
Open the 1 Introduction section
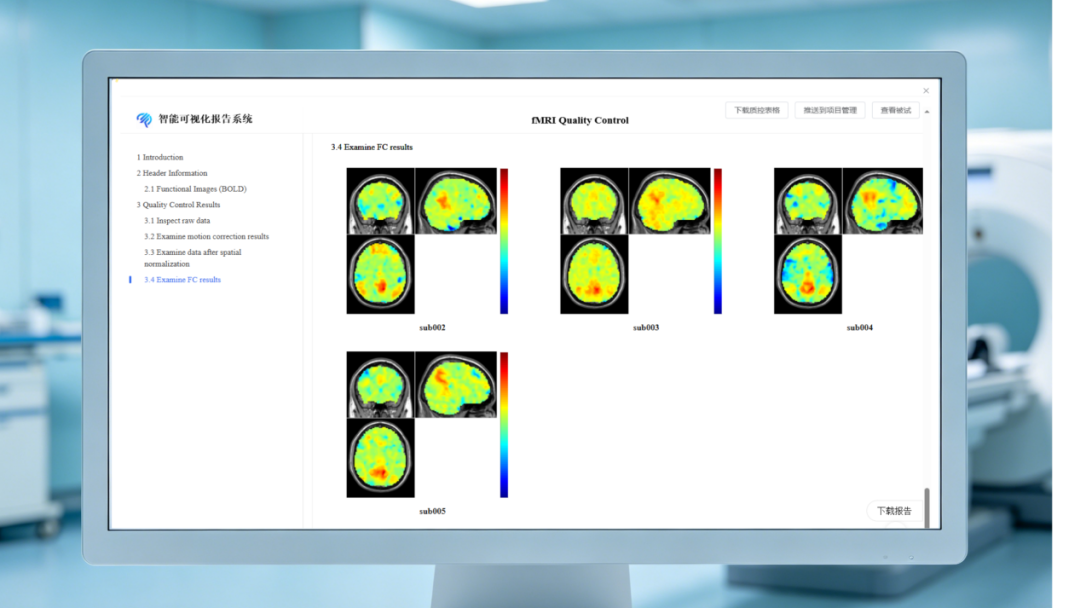coord(160,157)
